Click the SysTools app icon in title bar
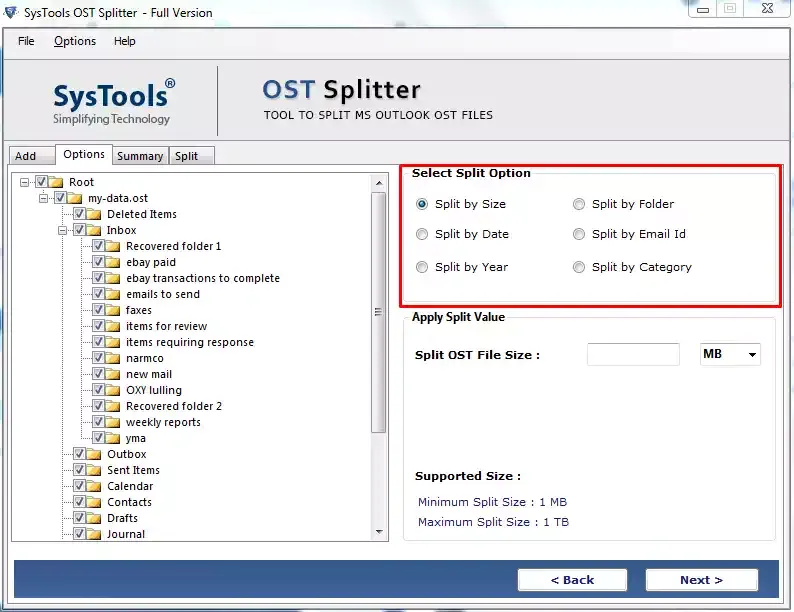This screenshot has width=794, height=612. click(x=11, y=12)
